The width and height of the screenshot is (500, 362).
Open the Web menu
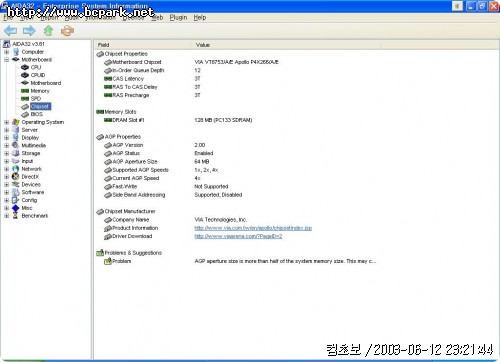pos(157,17)
